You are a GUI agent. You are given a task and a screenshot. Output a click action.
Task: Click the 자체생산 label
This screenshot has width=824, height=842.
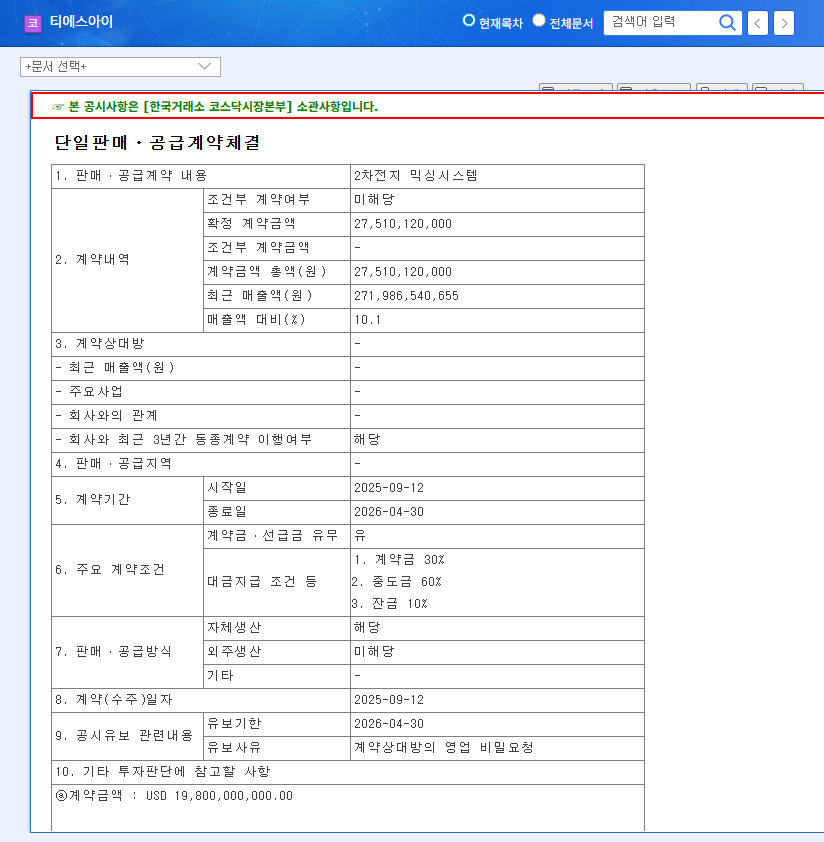pos(234,628)
